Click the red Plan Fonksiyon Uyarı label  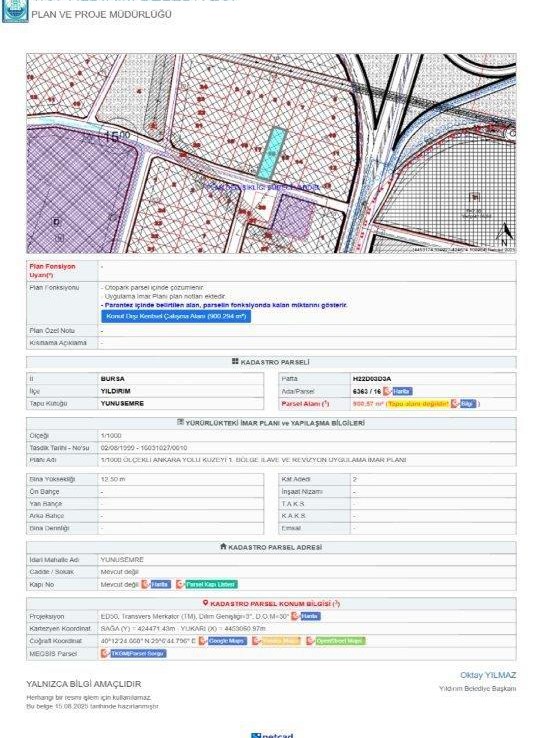click(x=52, y=271)
